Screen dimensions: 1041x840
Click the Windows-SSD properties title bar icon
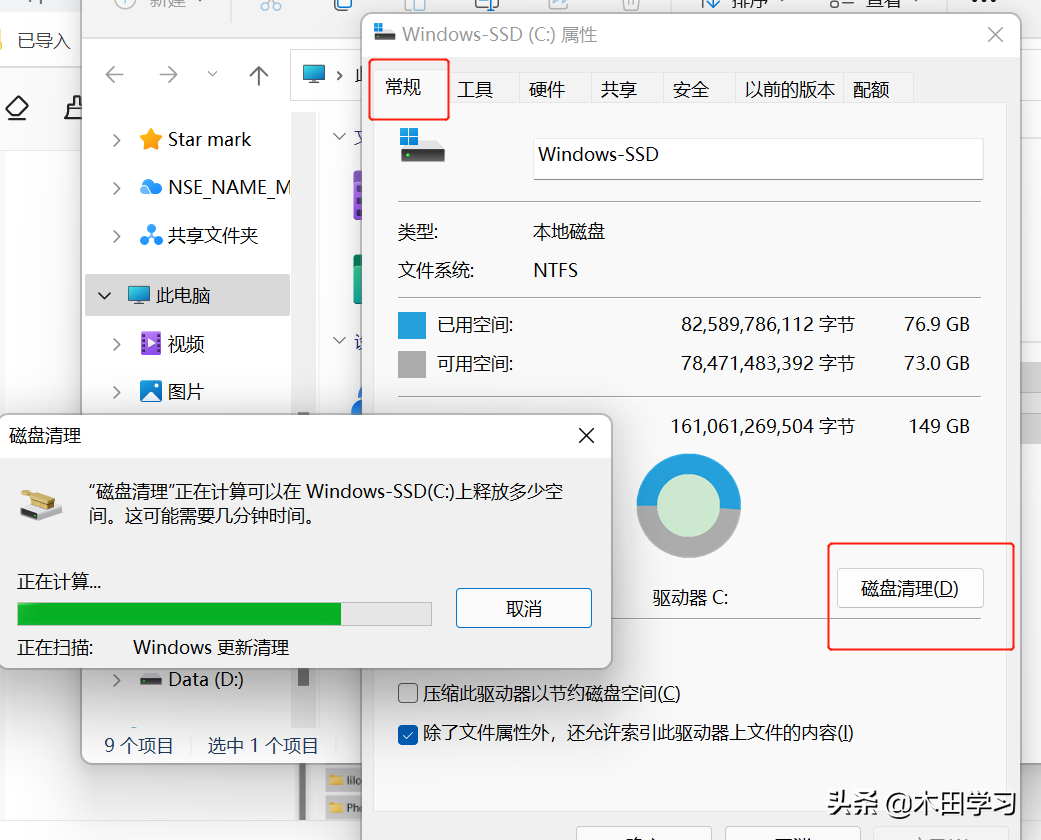(384, 33)
